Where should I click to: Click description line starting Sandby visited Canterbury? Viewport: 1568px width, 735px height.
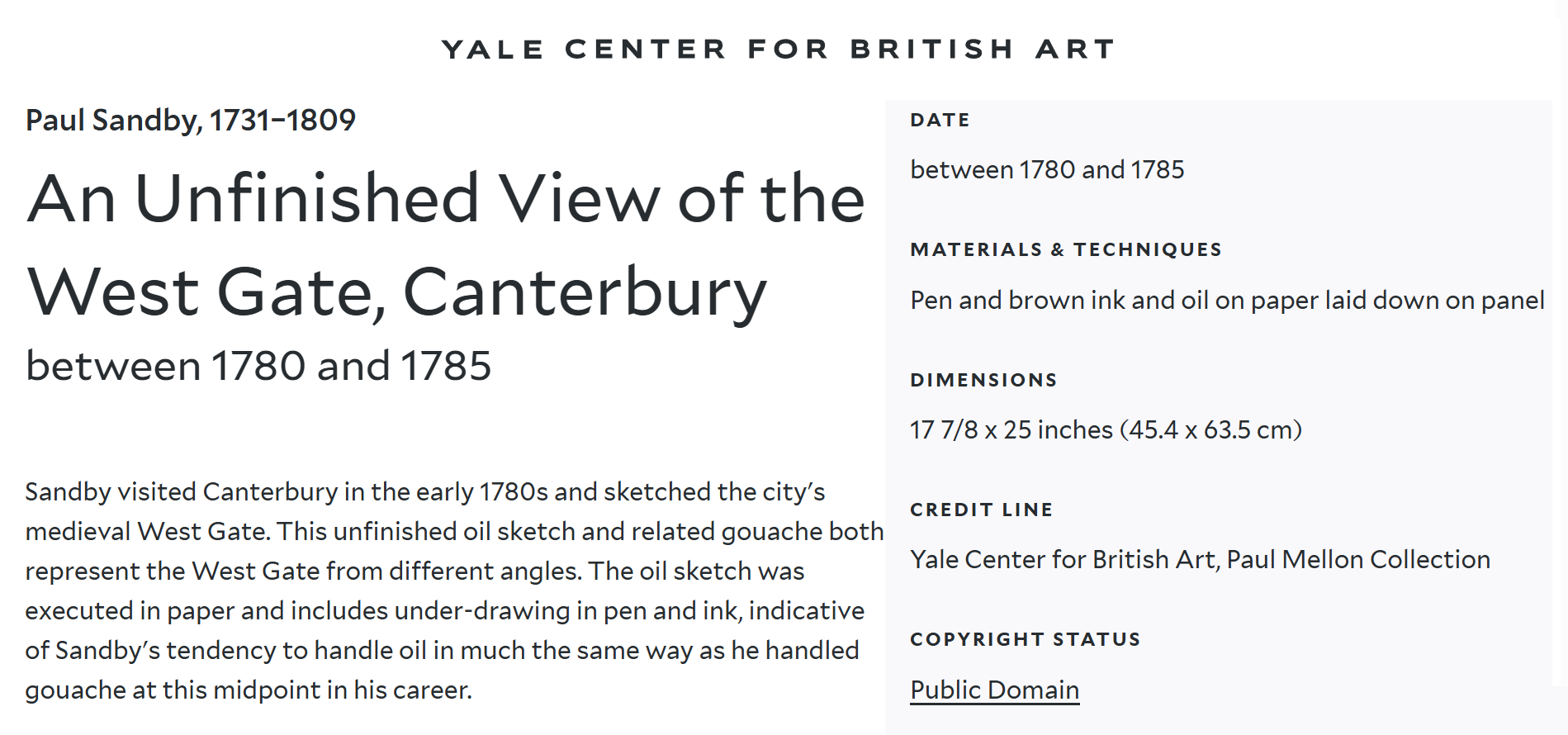pyautogui.click(x=425, y=491)
